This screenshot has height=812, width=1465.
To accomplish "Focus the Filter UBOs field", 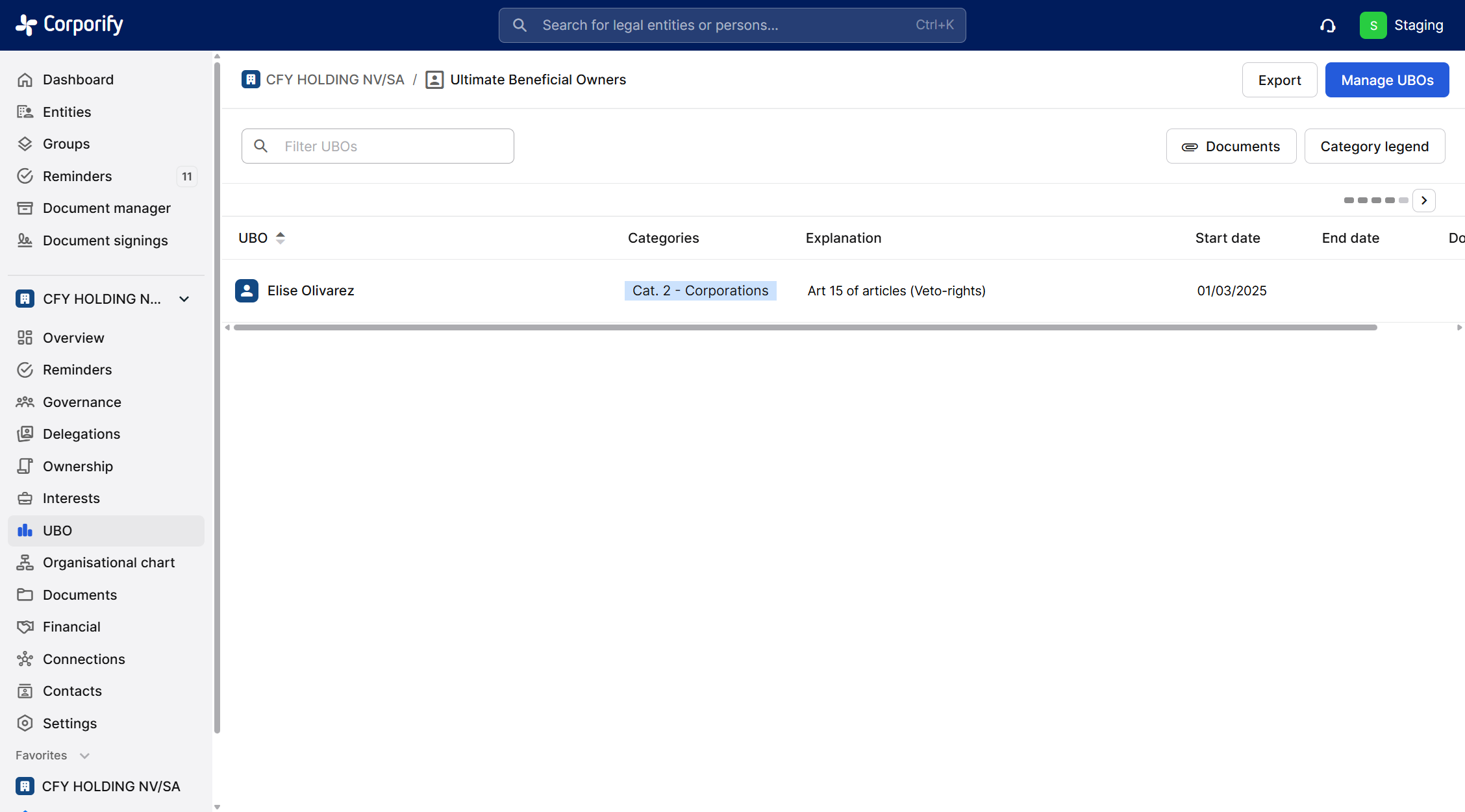I will [x=390, y=147].
